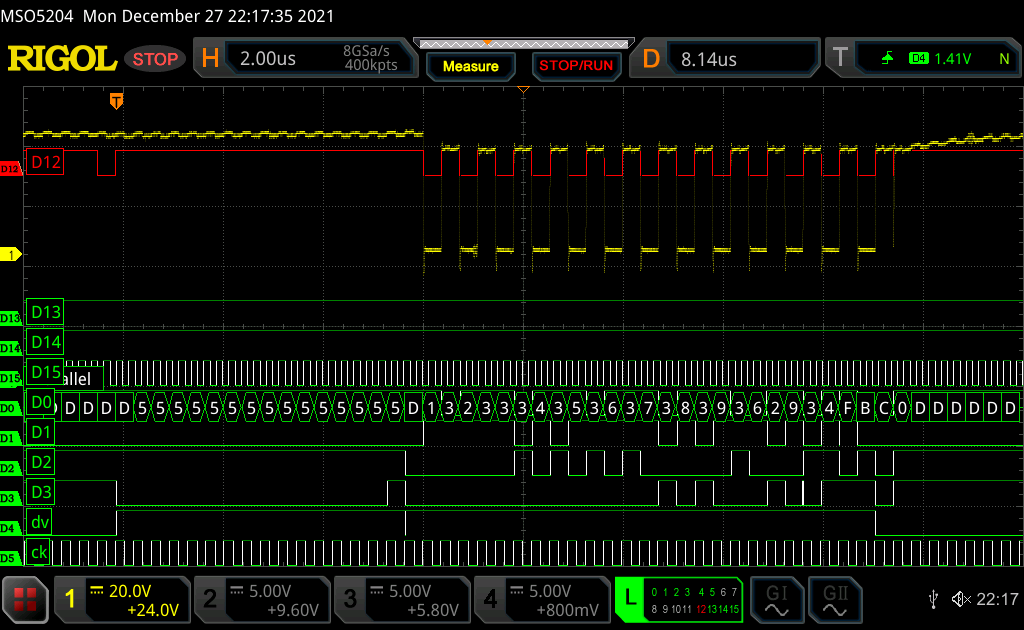Select the D1 channel label

click(x=40, y=432)
